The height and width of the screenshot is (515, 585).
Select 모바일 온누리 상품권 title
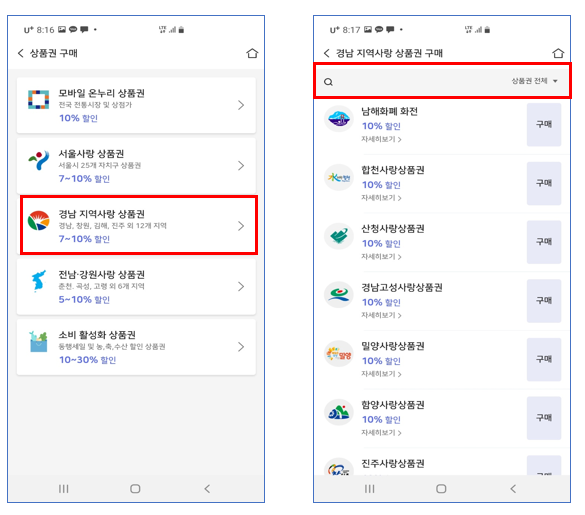coord(101,93)
